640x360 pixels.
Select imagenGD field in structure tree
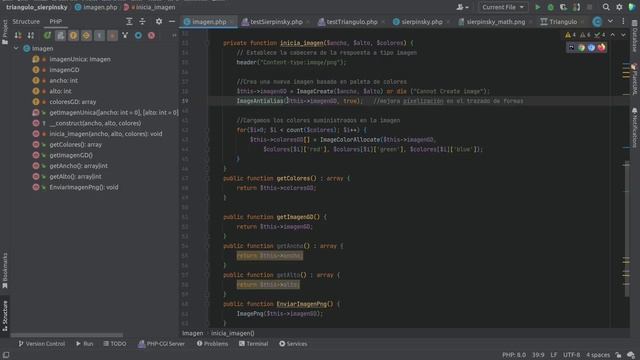pyautogui.click(x=64, y=70)
